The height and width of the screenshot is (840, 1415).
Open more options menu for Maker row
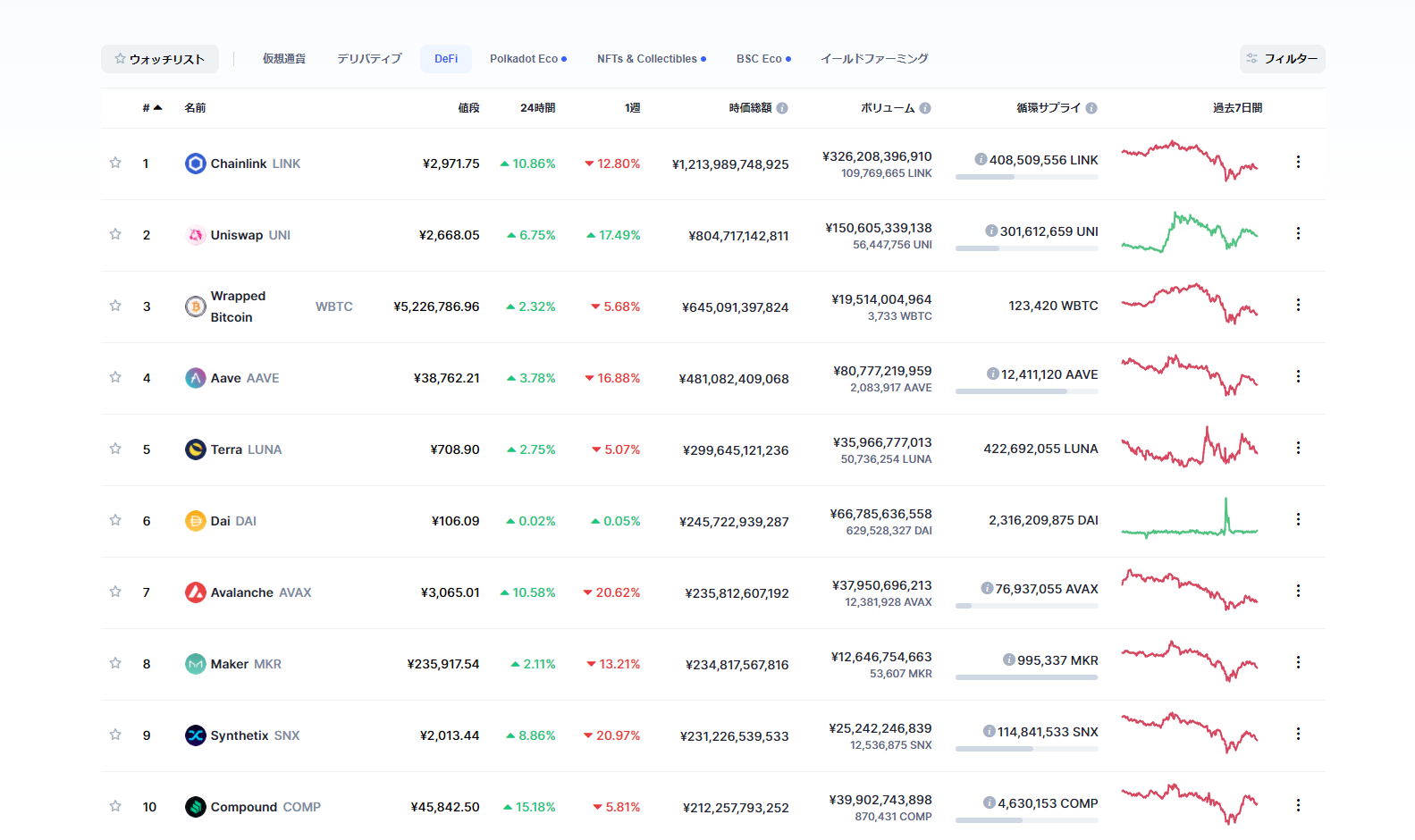(x=1298, y=662)
